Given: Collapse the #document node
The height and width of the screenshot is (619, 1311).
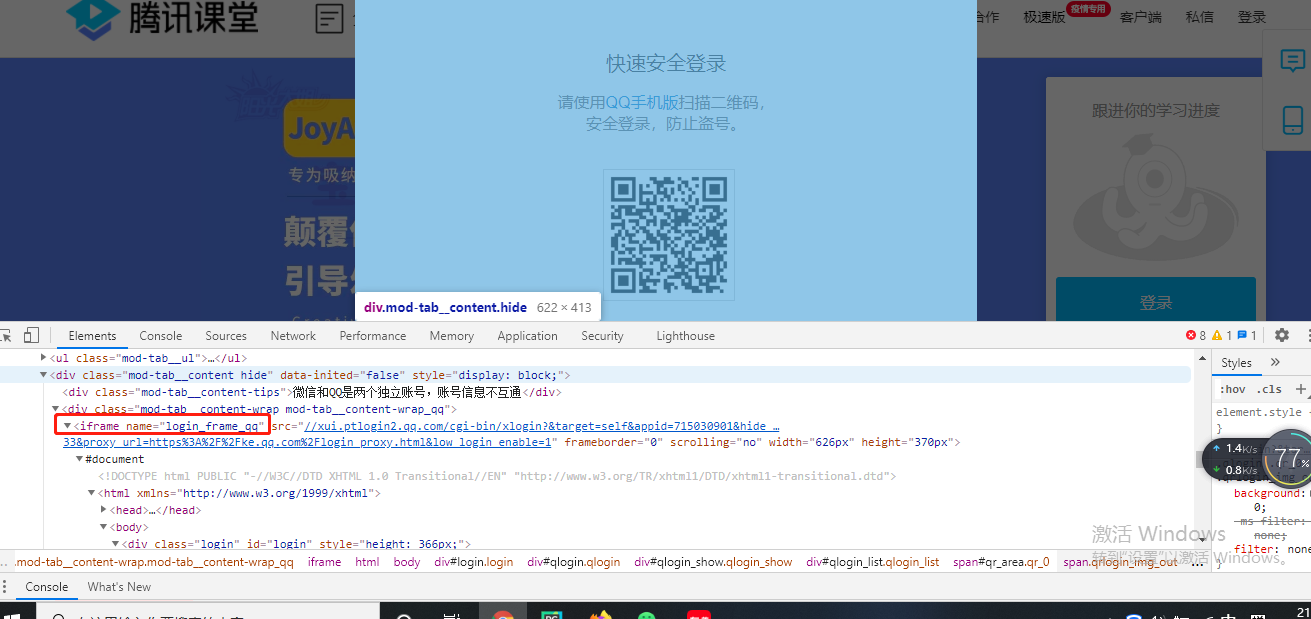Looking at the screenshot, I should click(80, 459).
